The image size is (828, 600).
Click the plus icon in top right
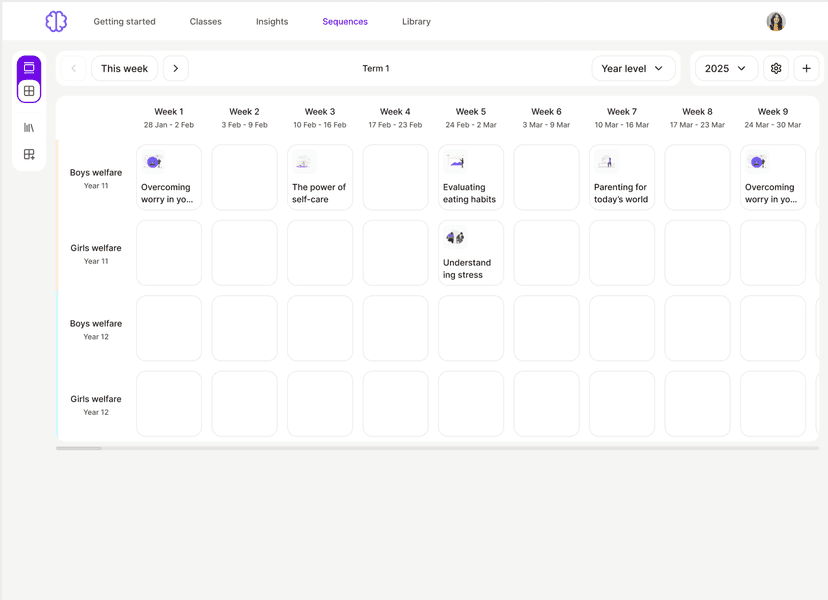[x=806, y=68]
